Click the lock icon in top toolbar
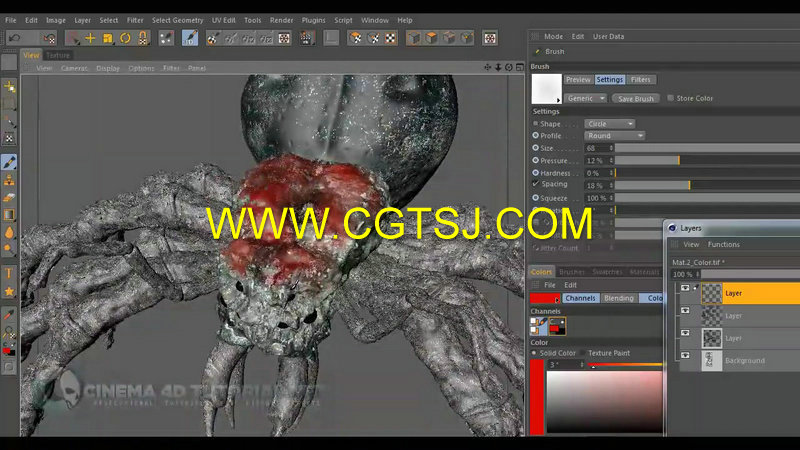The image size is (800, 450). (x=143, y=38)
